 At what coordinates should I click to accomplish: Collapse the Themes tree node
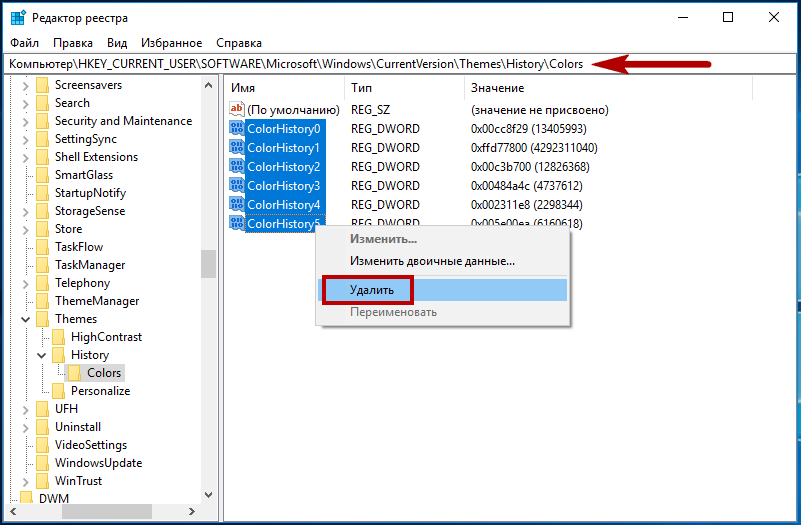(x=26, y=319)
